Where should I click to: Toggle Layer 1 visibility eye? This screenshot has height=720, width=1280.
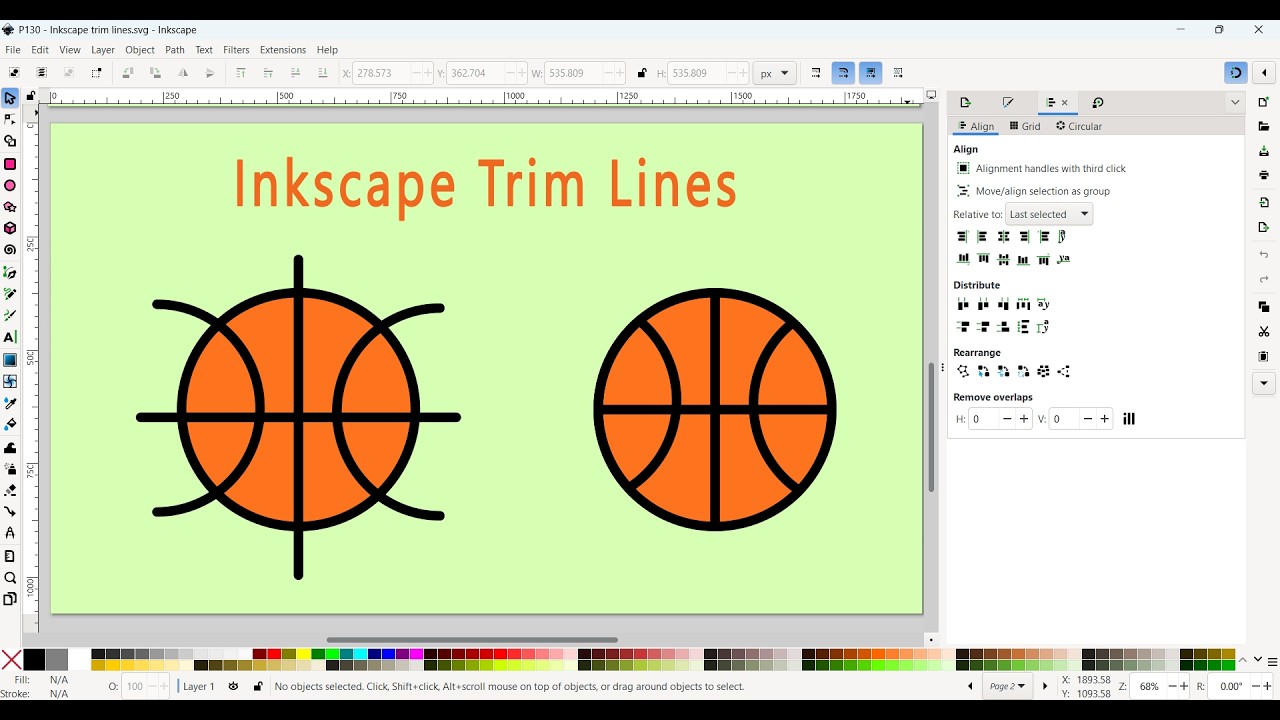(x=234, y=686)
